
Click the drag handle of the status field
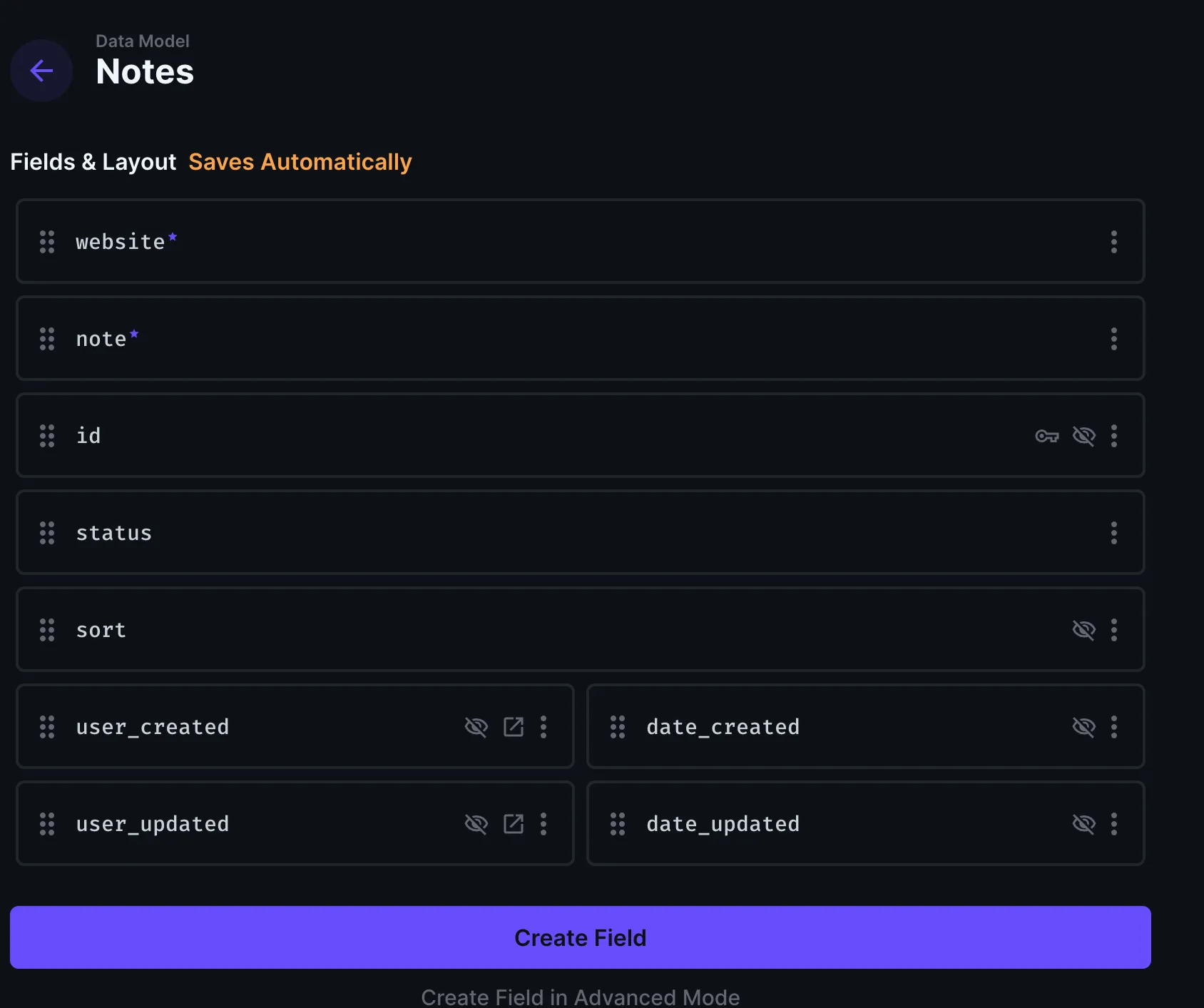click(x=47, y=533)
